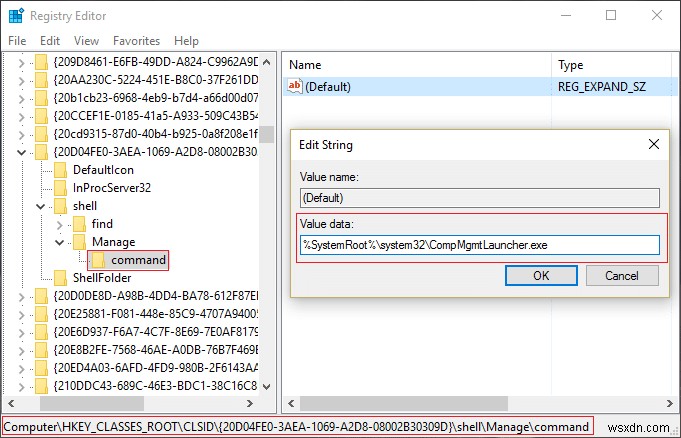681x438 pixels.
Task: Select the DefaultIcon folder icon
Action: (x=60, y=170)
